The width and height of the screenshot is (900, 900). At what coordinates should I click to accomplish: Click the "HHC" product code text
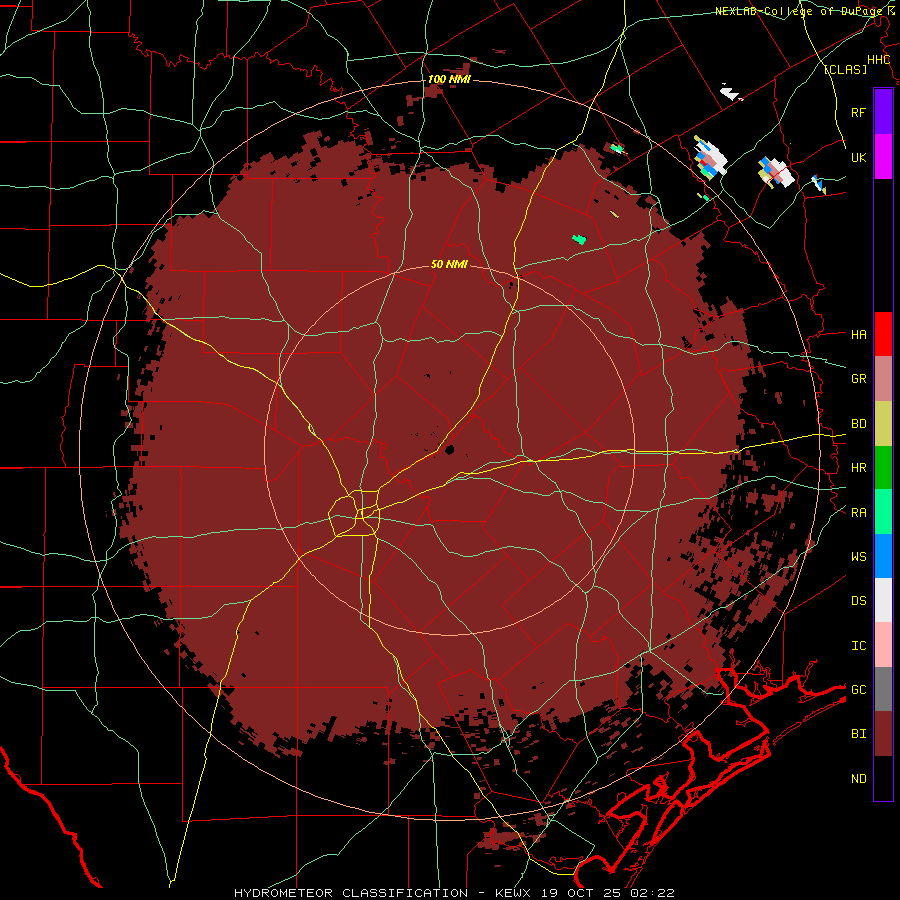tap(878, 60)
